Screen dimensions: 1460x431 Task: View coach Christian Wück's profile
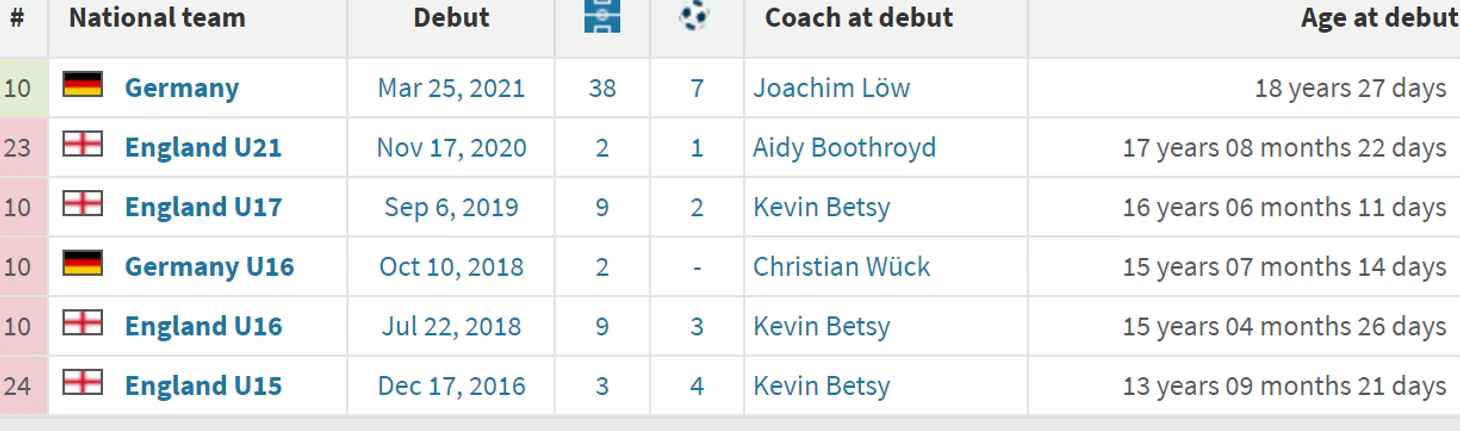tap(841, 267)
